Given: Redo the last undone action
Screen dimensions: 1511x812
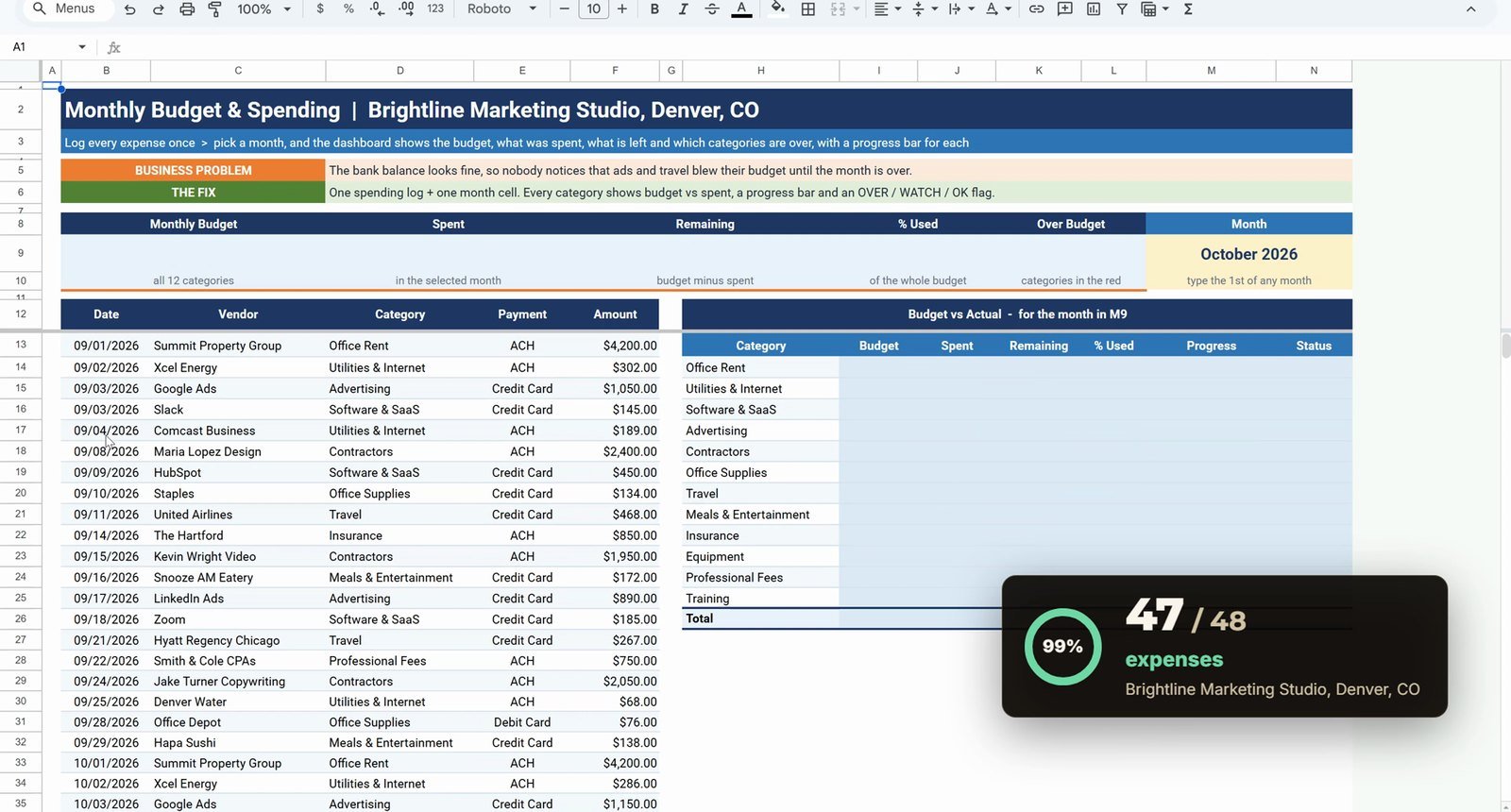Looking at the screenshot, I should coord(158,9).
